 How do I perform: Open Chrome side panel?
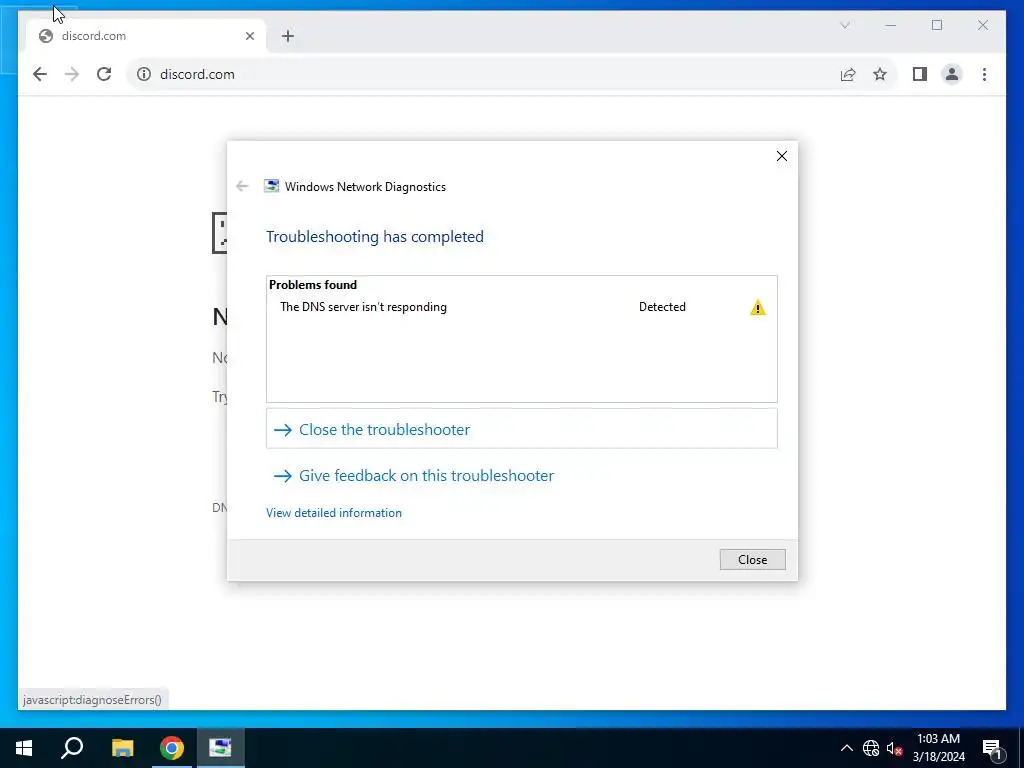point(920,74)
